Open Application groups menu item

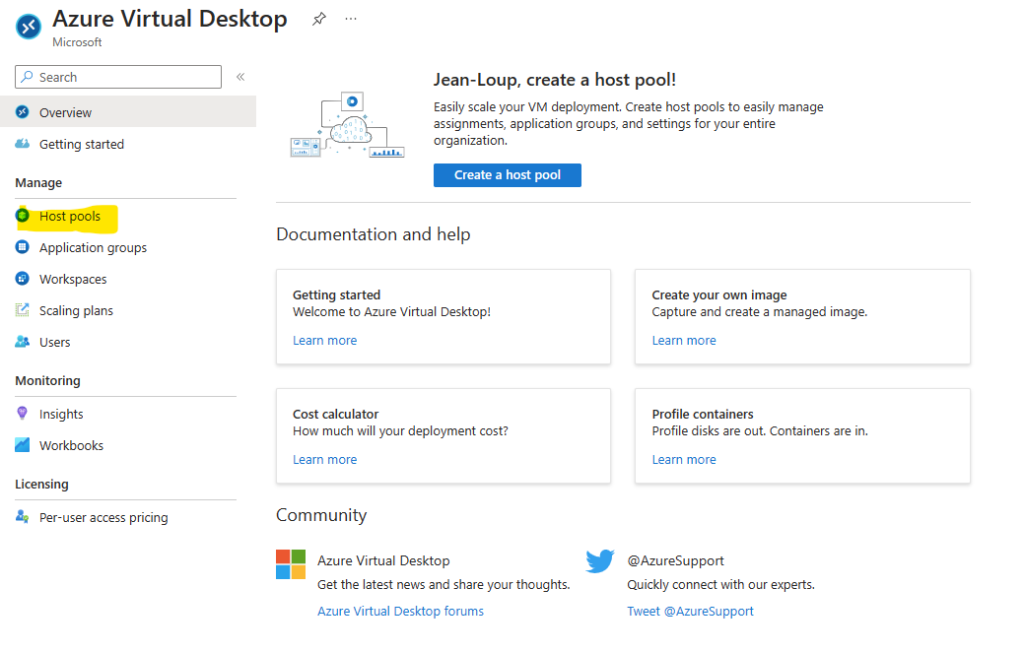click(93, 247)
